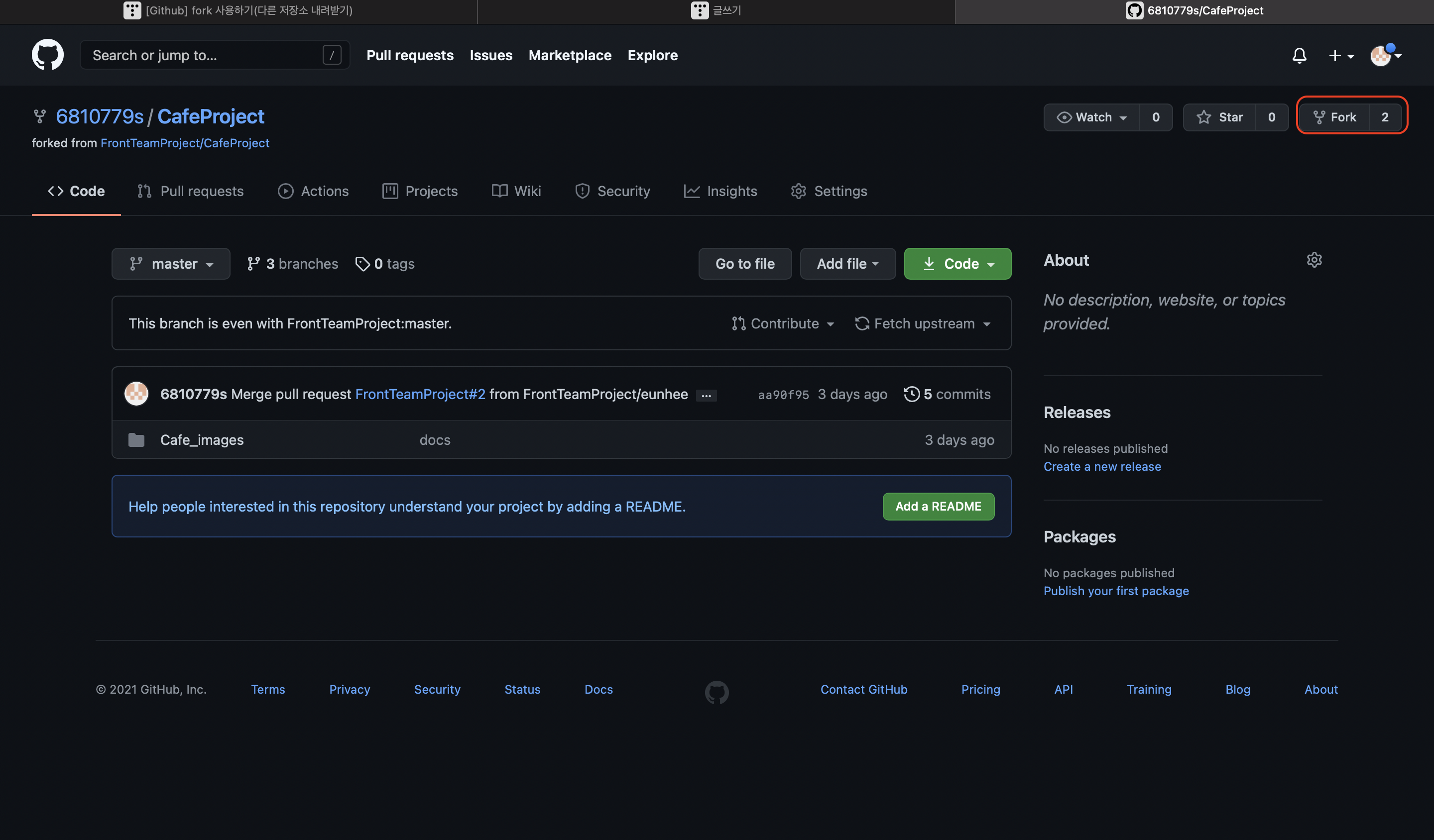Open the master branch dropdown
Viewport: 1434px width, 840px height.
coord(171,264)
